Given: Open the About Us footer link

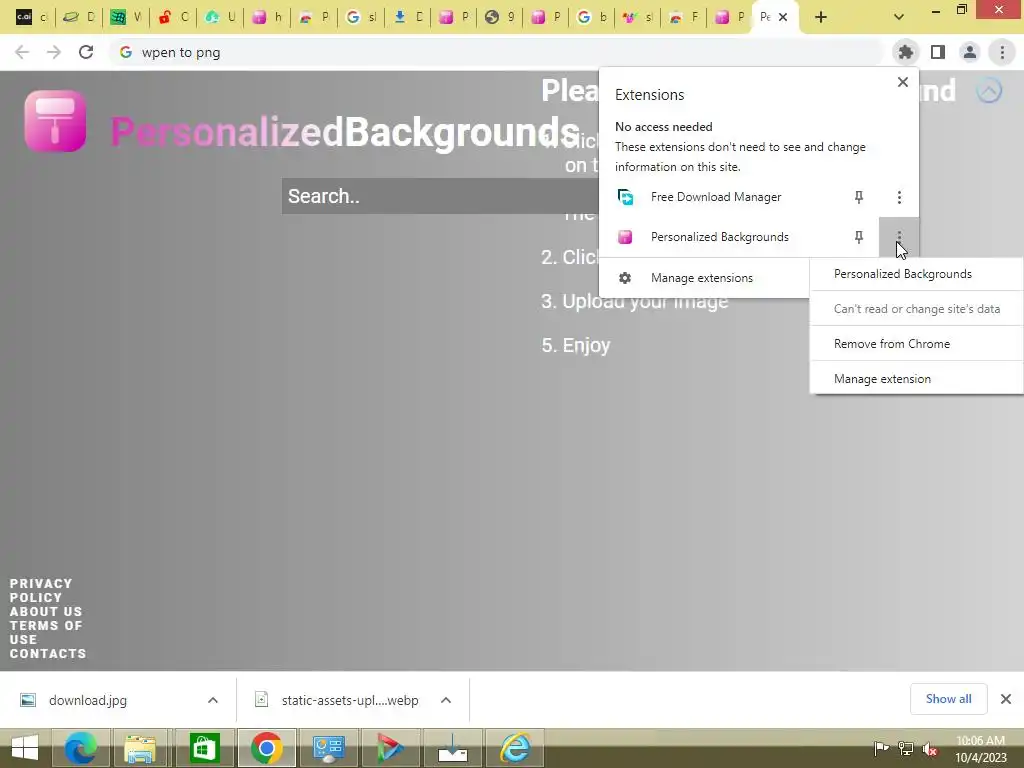Looking at the screenshot, I should (46, 612).
